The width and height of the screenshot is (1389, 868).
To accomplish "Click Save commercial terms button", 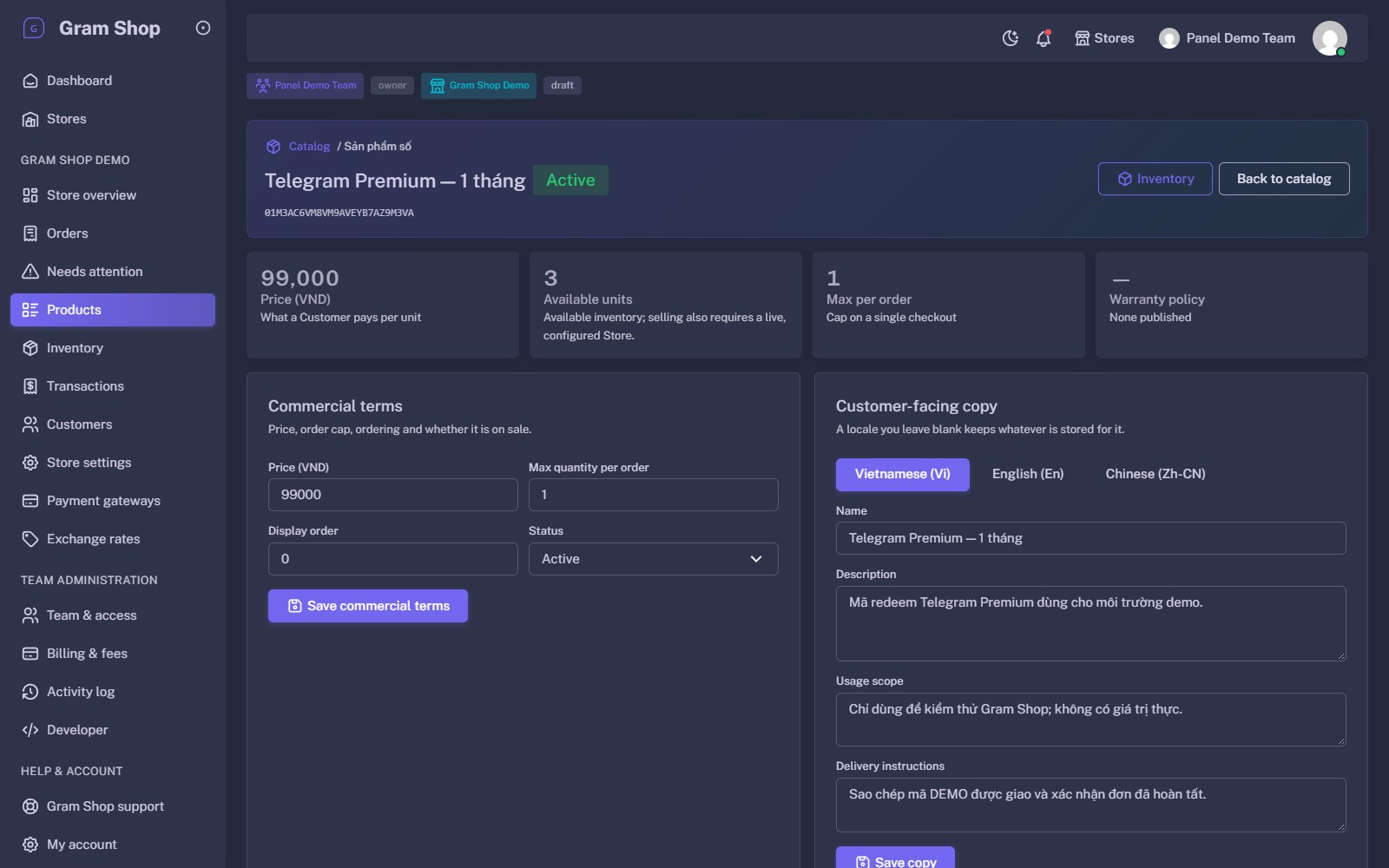I will click(x=368, y=606).
